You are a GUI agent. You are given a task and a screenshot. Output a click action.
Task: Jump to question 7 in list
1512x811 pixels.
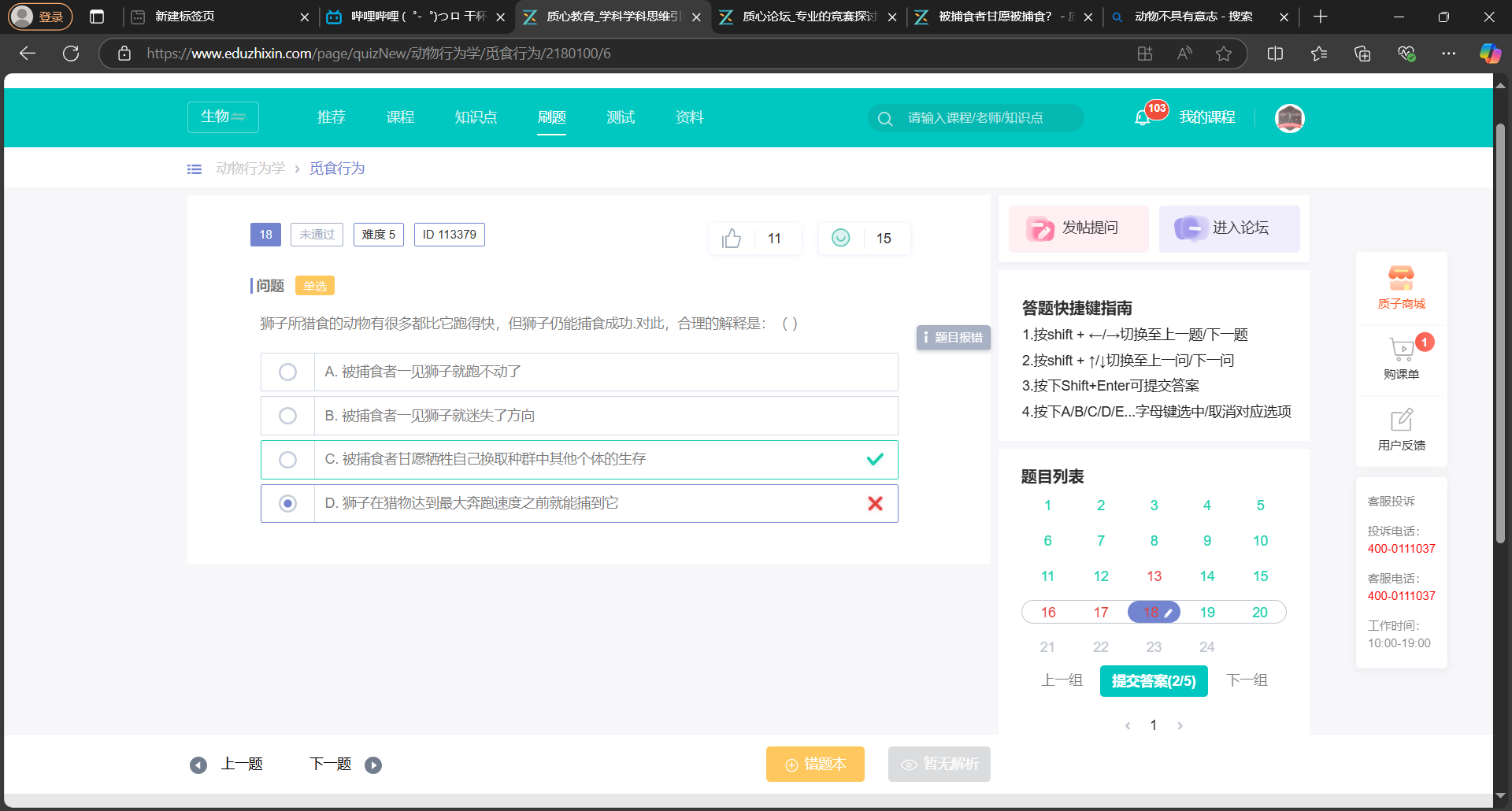[1101, 541]
